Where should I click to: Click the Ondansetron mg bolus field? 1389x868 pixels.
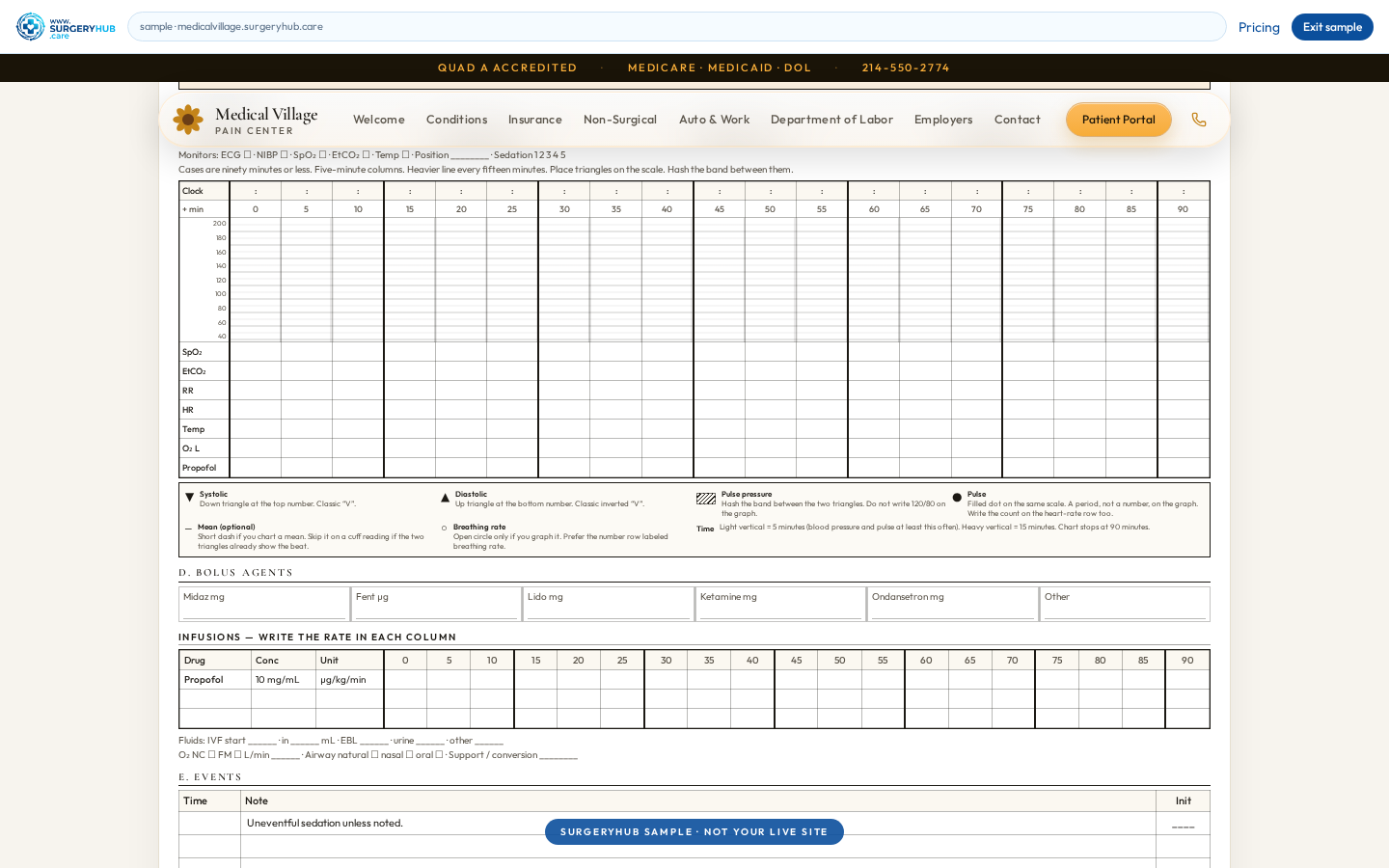953,604
